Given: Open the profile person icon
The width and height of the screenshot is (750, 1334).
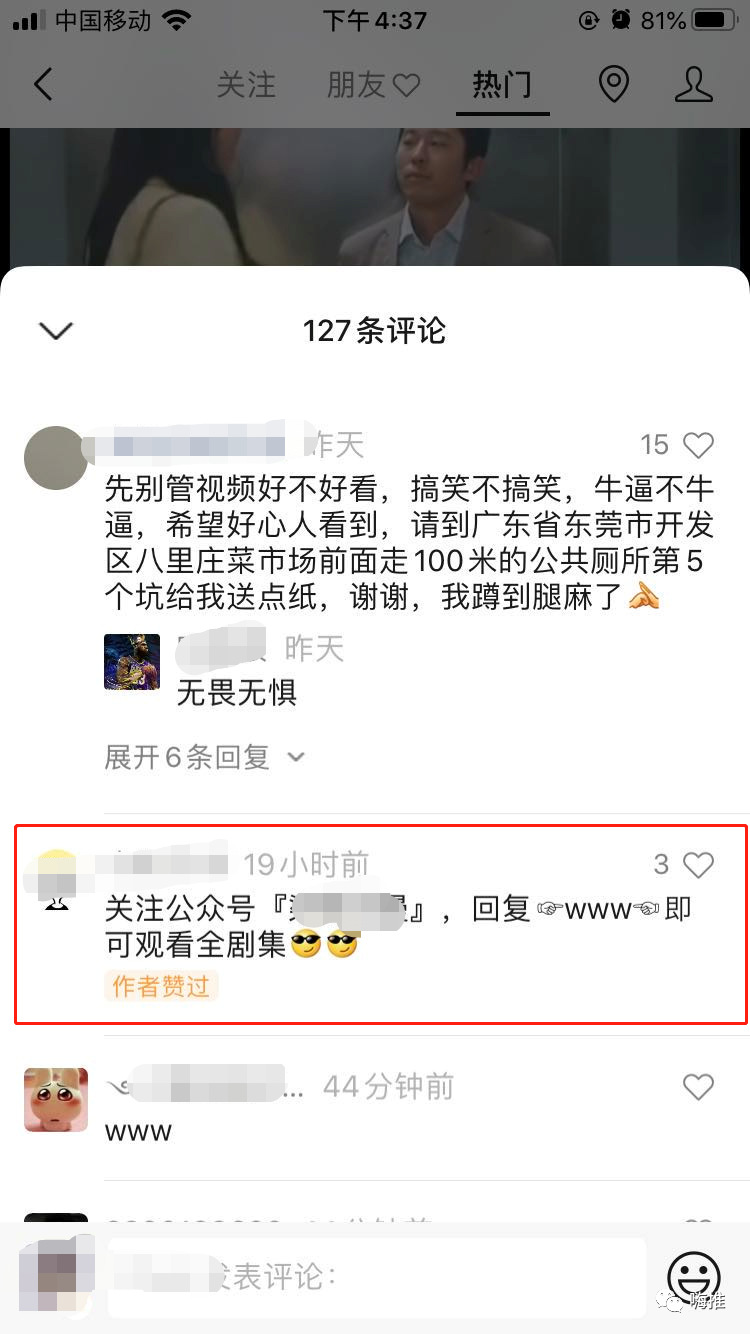Looking at the screenshot, I should point(693,84).
